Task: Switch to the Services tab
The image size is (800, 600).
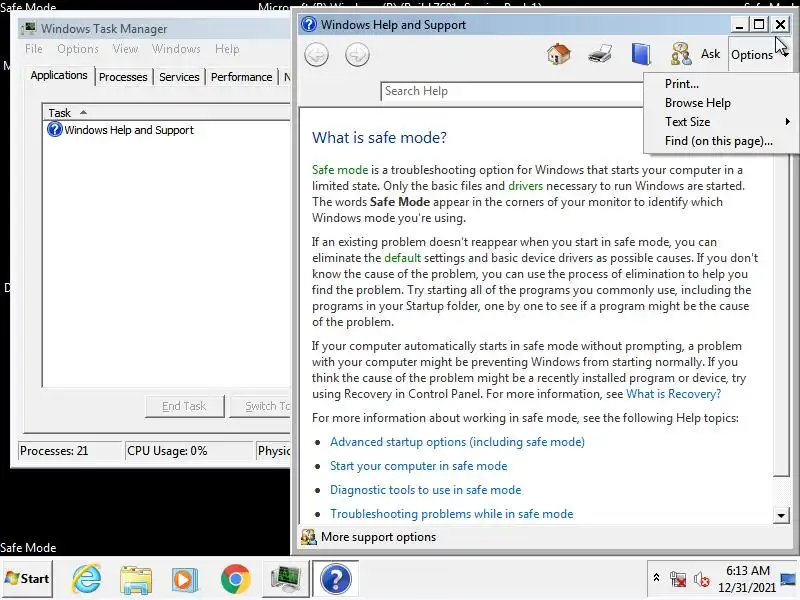Action: (x=179, y=77)
